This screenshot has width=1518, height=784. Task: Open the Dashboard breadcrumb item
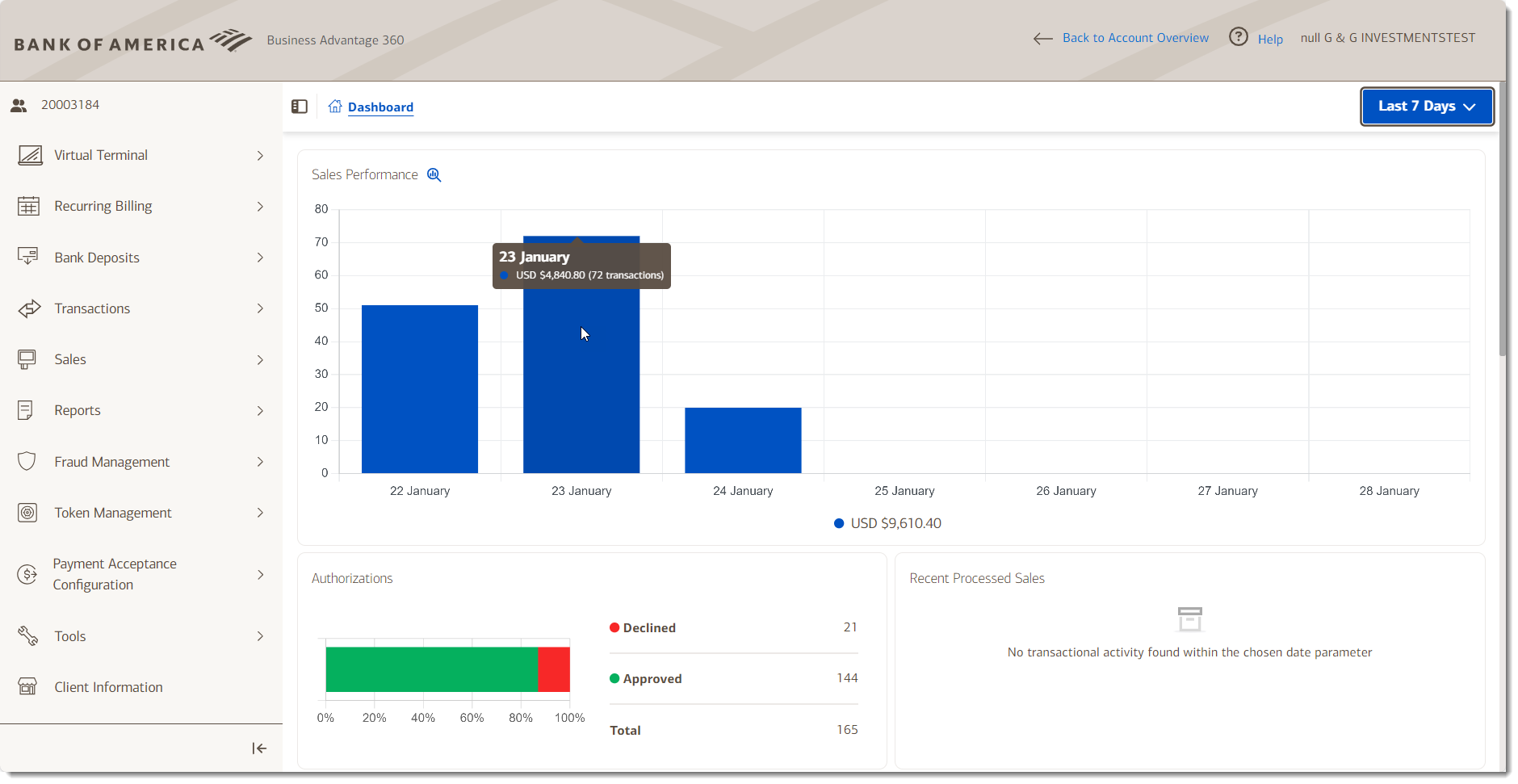[380, 107]
